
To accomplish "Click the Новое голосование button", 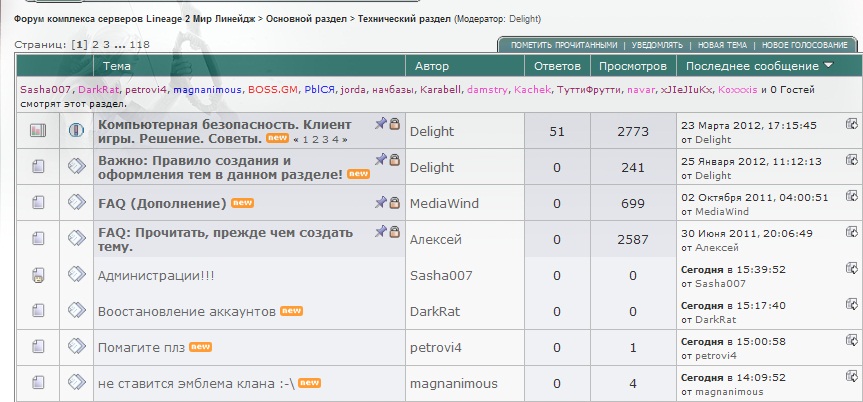I will (x=804, y=45).
